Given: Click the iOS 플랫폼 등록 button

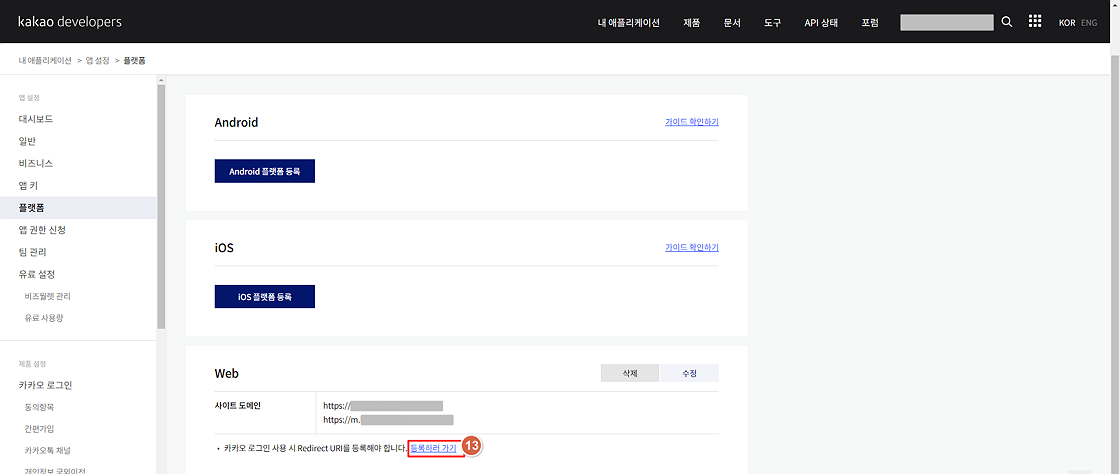Looking at the screenshot, I should (x=264, y=296).
